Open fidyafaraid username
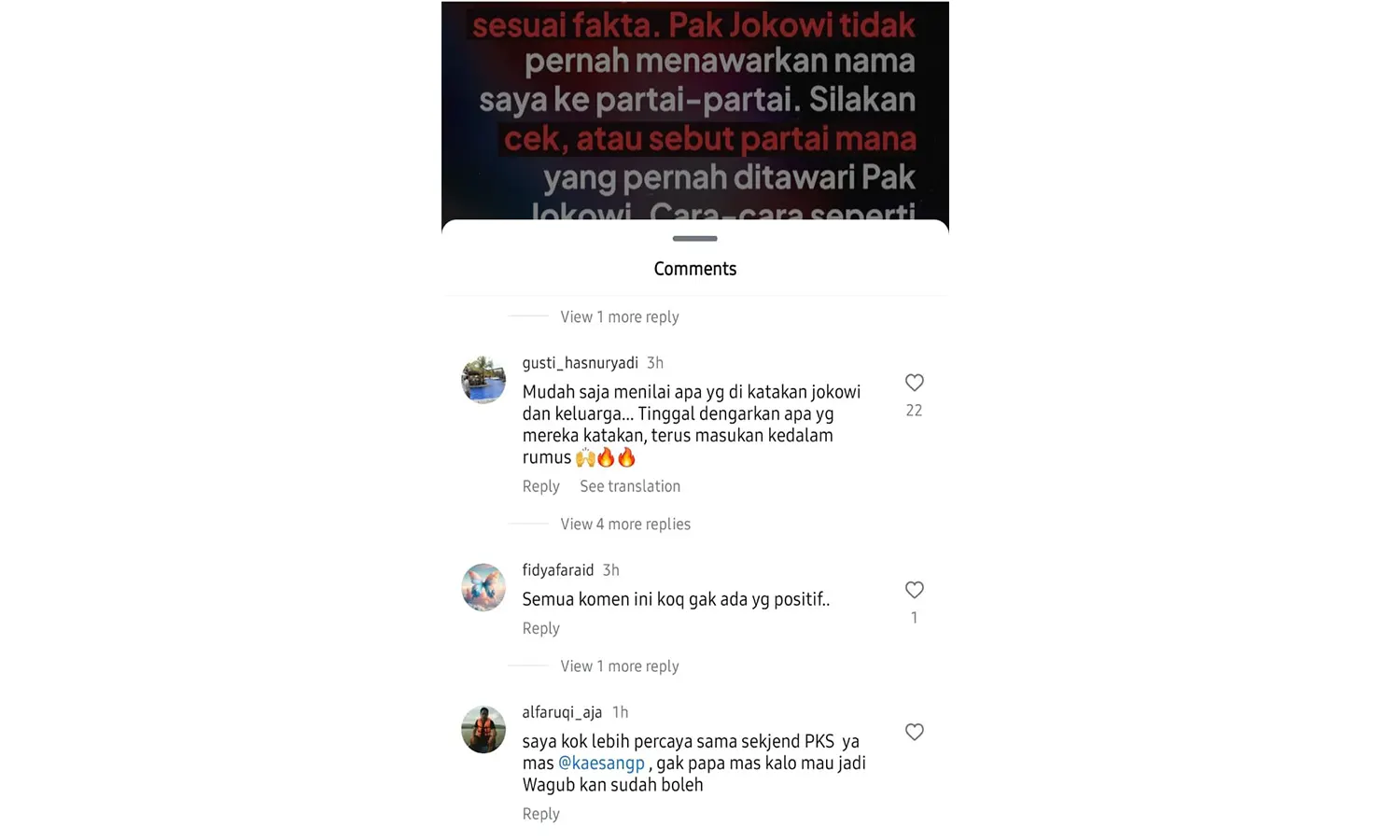The height and width of the screenshot is (840, 1400). [x=557, y=570]
